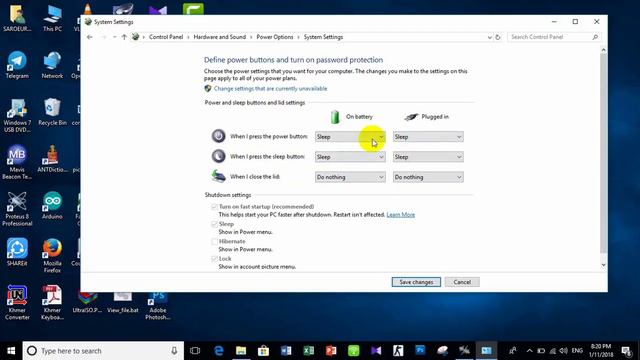The height and width of the screenshot is (360, 640).
Task: Open close lid Plugged in dropdown
Action: click(x=428, y=177)
